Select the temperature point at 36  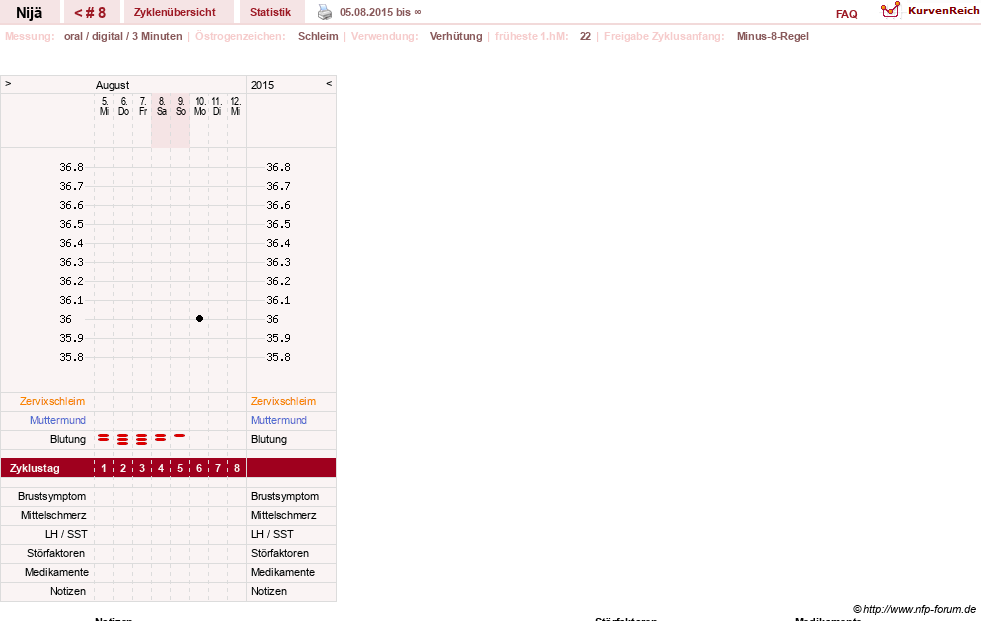tap(200, 318)
